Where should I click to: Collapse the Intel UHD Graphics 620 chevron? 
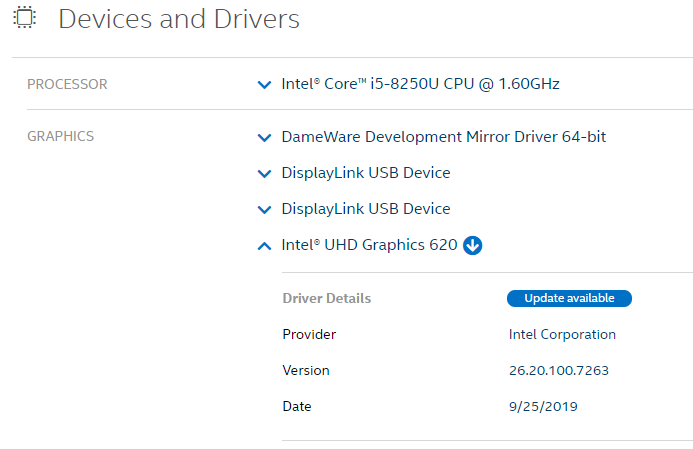[264, 246]
